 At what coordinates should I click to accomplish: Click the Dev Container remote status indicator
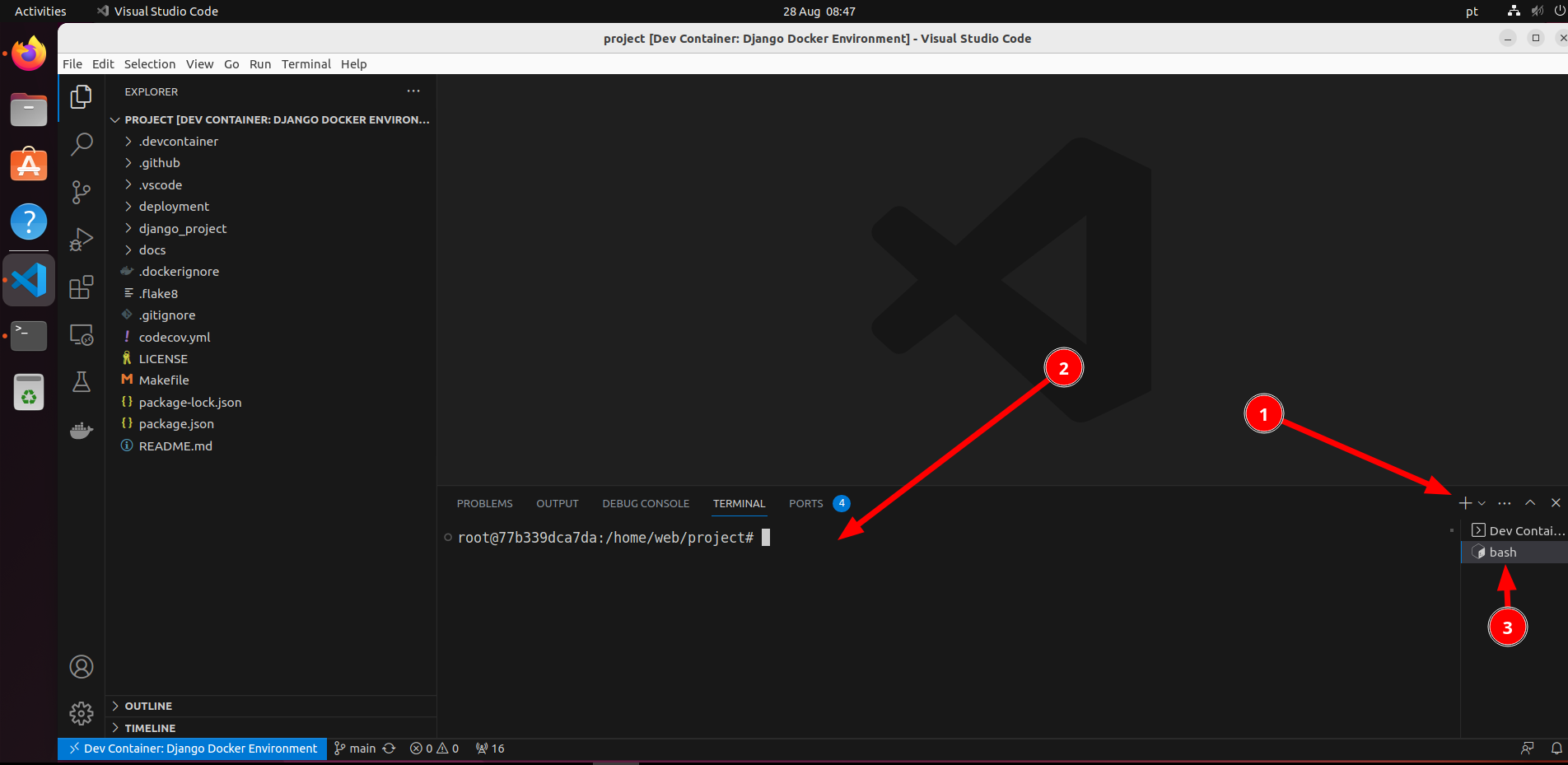tap(193, 749)
